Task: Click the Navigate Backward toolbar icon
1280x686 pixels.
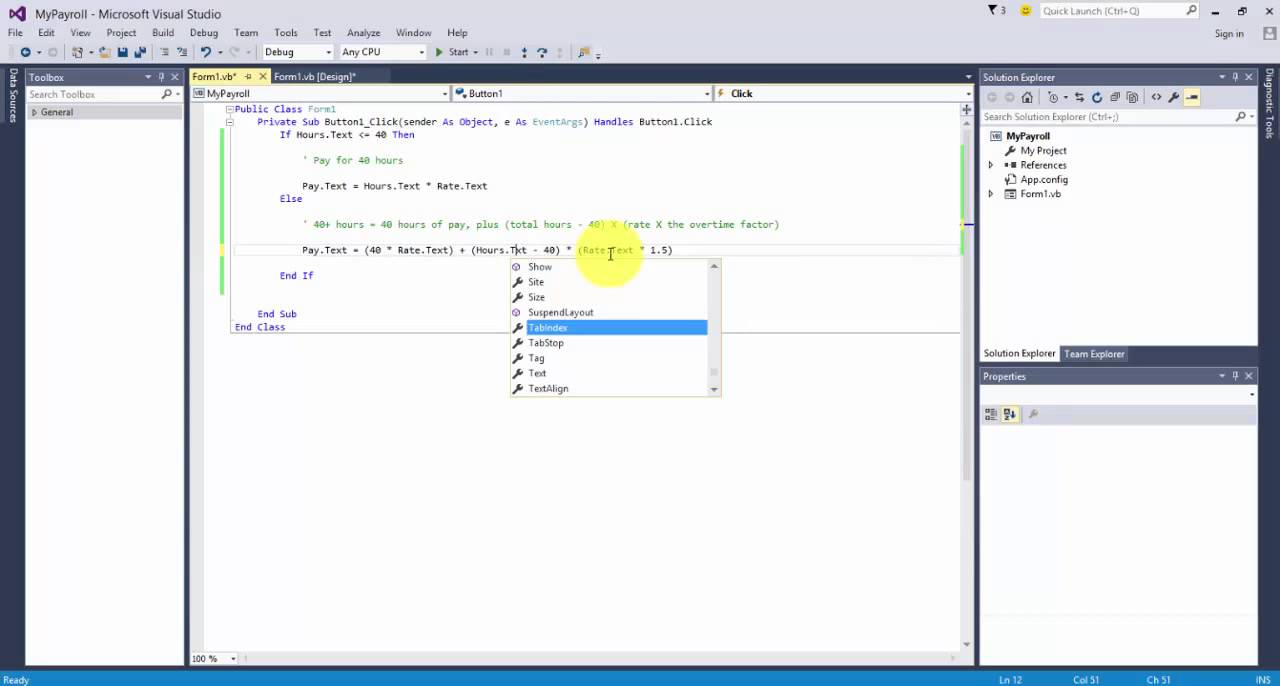Action: pos(26,52)
